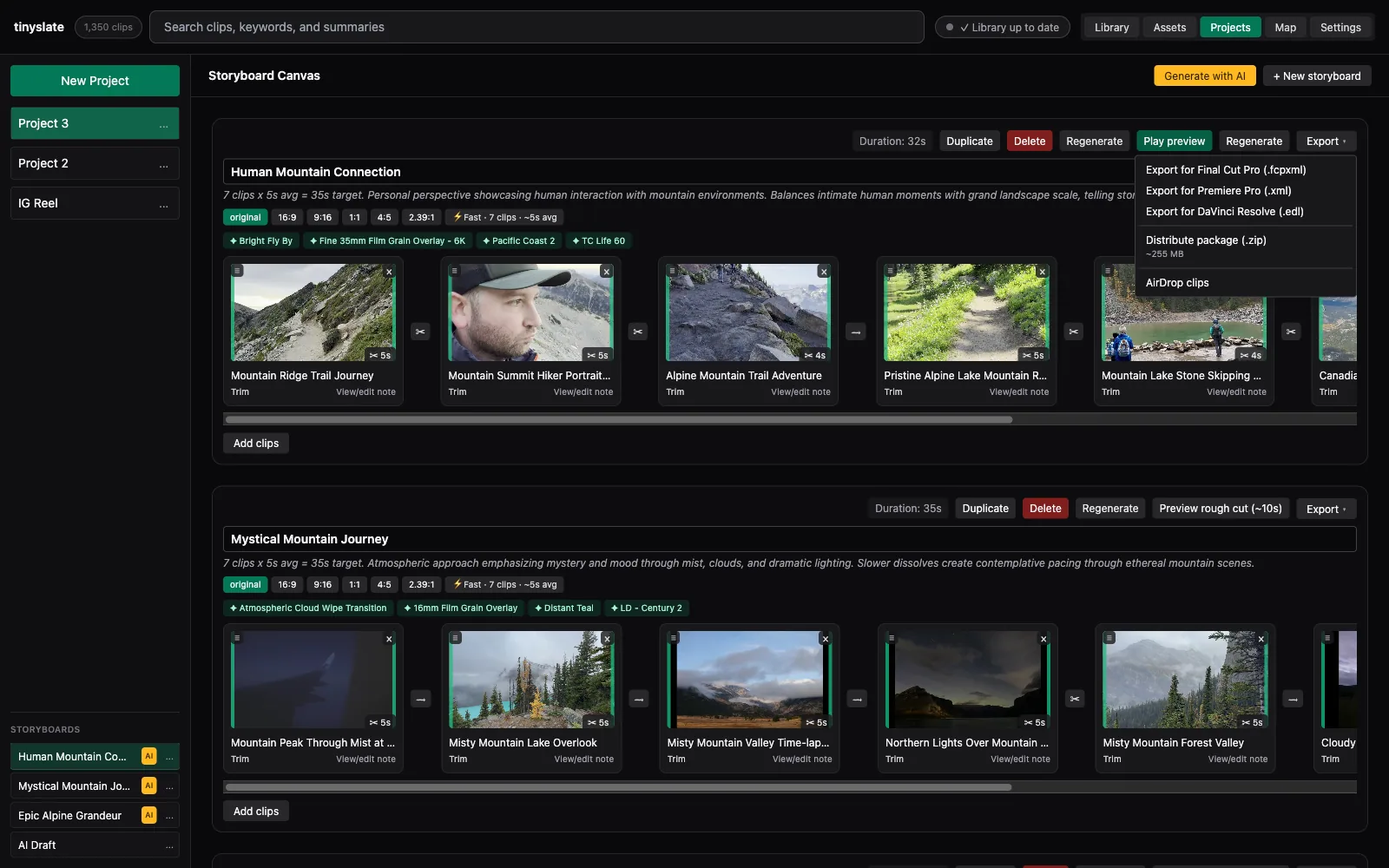Open the Export dropdown for Human Mountain Connection

click(1326, 141)
